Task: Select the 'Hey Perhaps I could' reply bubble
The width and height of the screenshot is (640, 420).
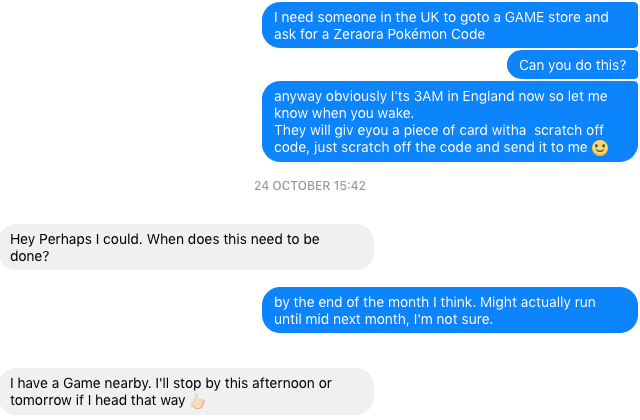Action: click(186, 247)
